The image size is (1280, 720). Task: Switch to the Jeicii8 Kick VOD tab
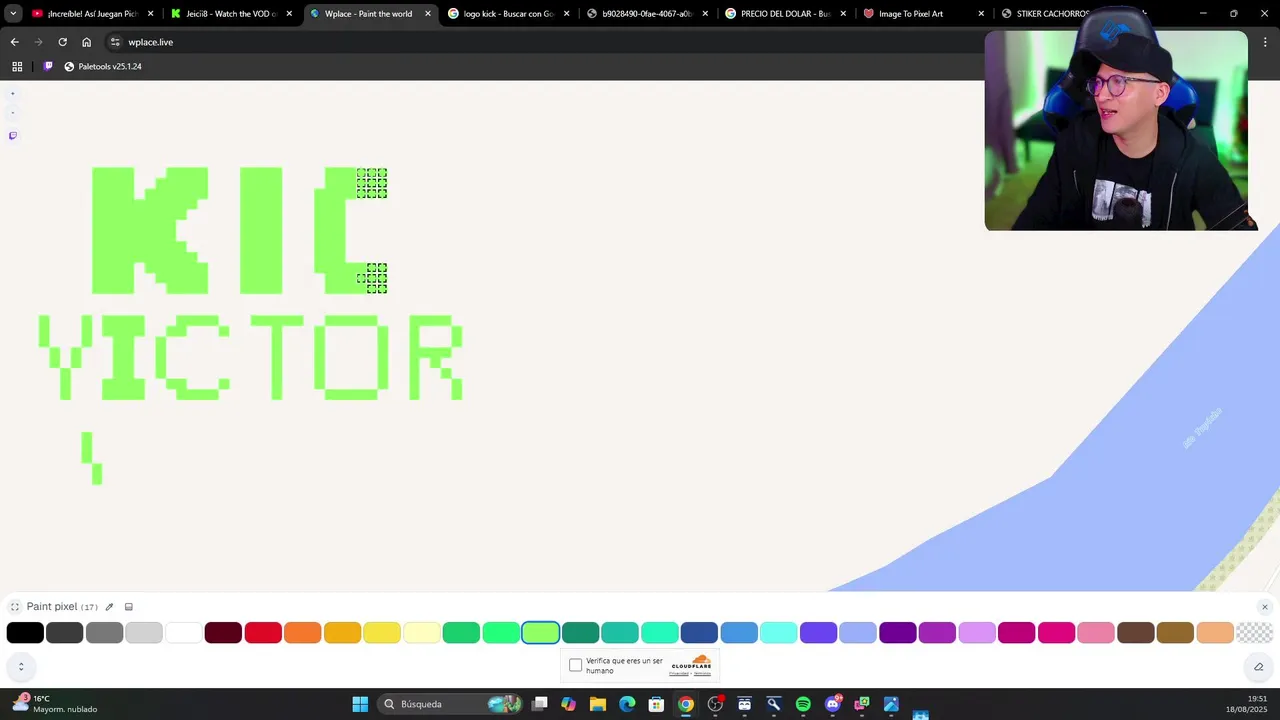231,14
